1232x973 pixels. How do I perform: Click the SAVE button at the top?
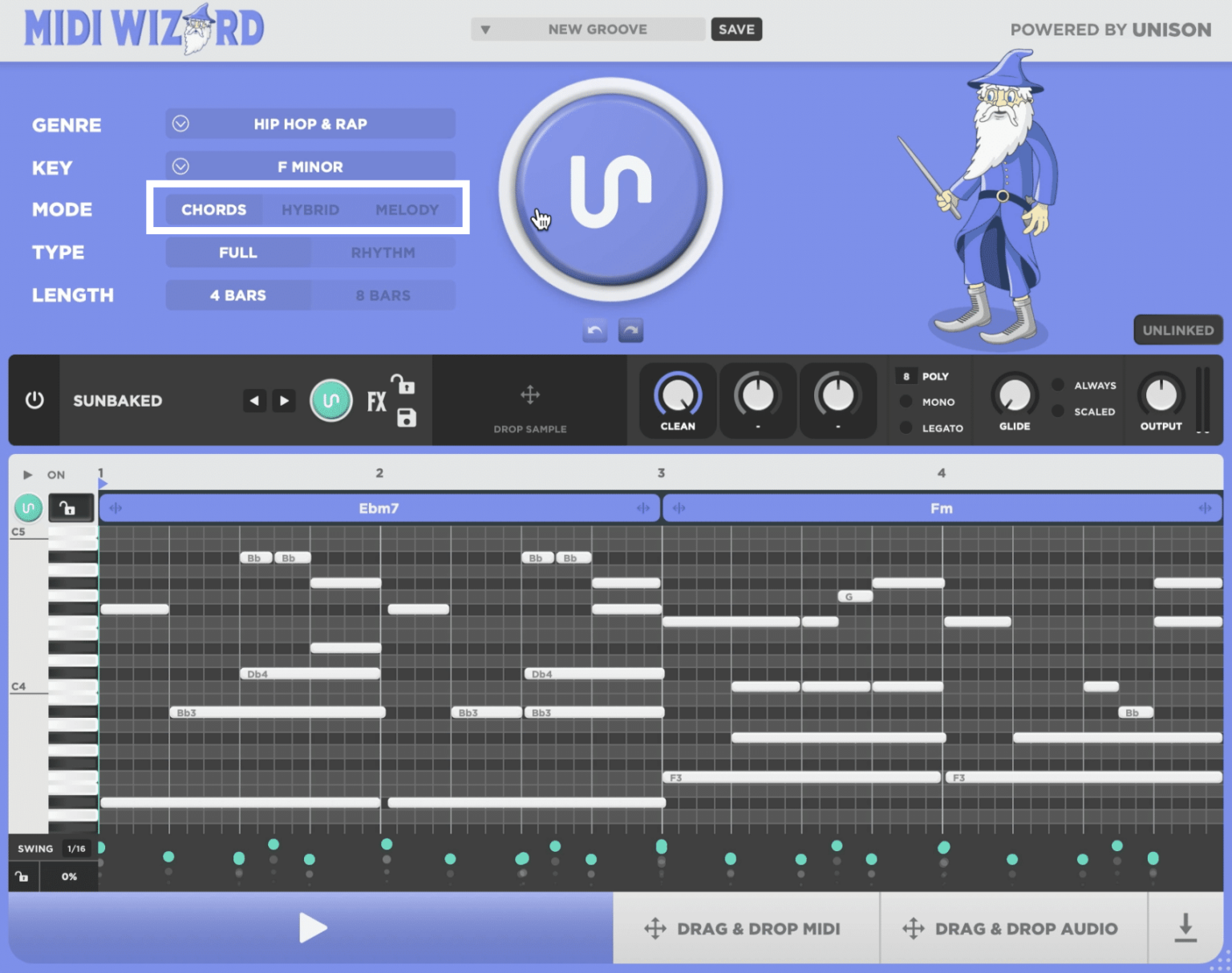pos(736,29)
